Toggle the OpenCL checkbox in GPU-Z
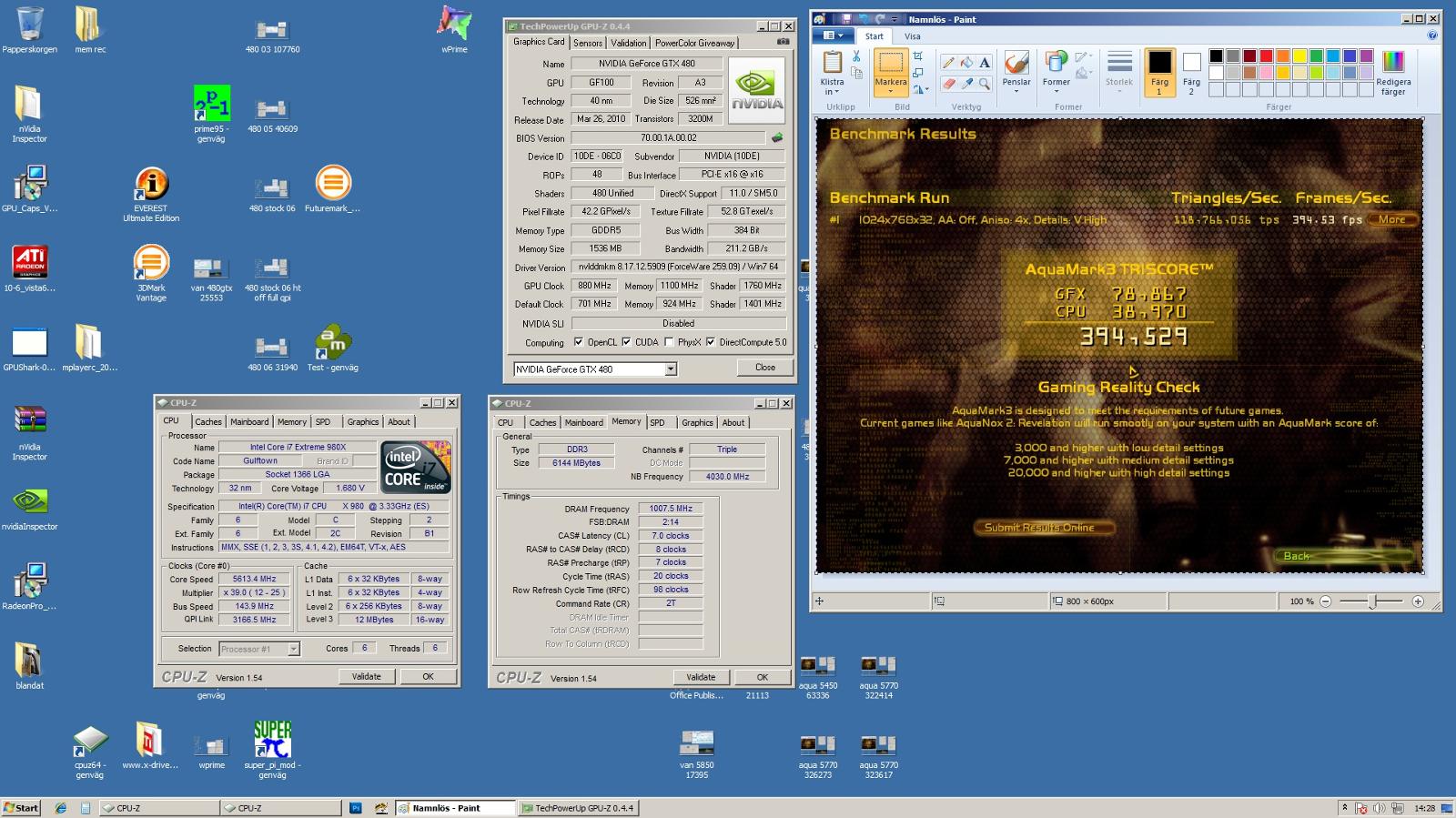 [579, 342]
